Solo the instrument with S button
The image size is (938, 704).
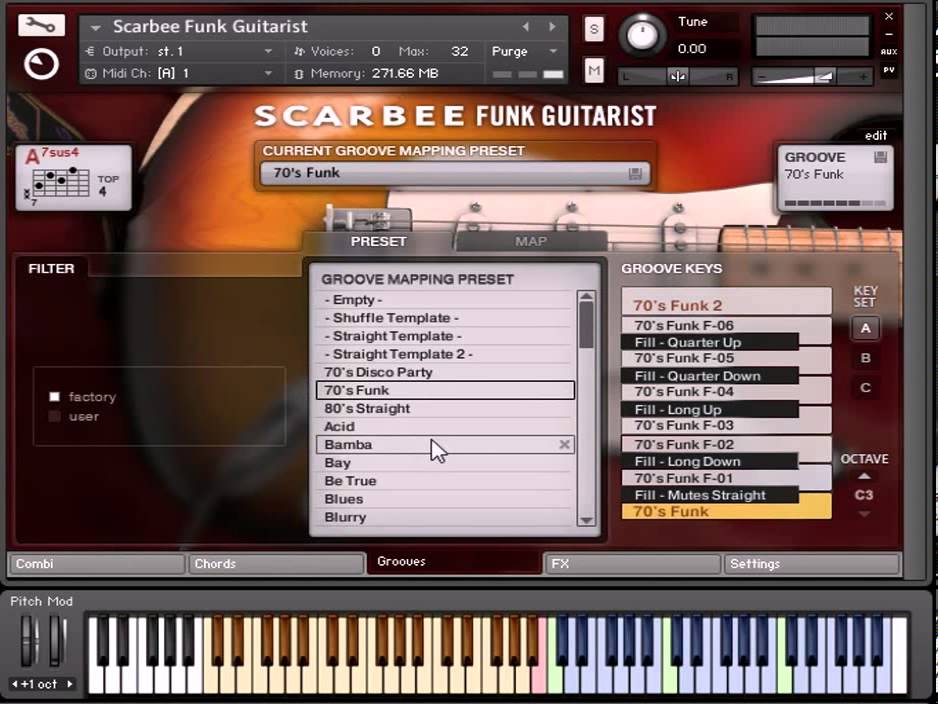coord(593,29)
